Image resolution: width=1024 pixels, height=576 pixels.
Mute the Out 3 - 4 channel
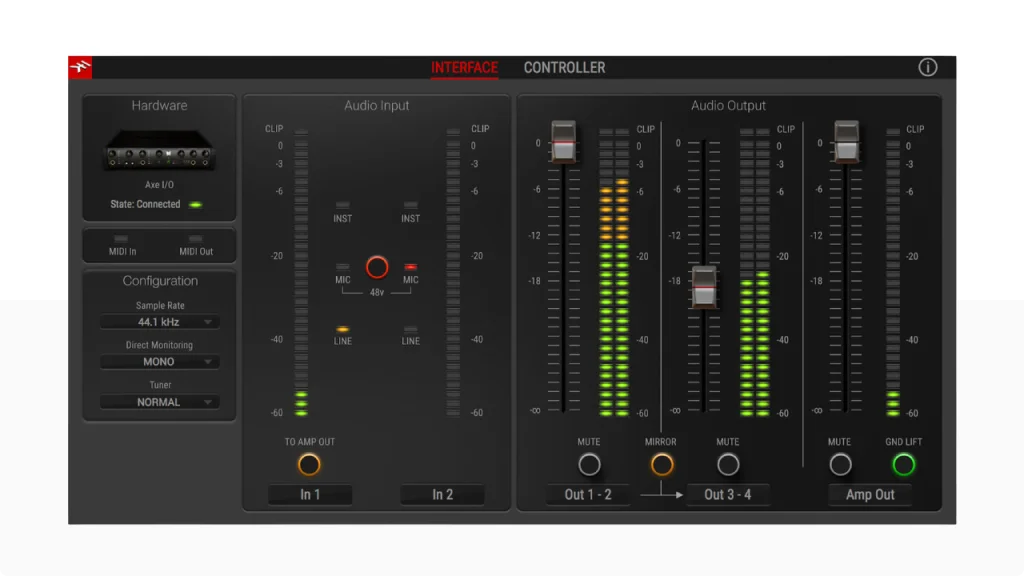[728, 463]
